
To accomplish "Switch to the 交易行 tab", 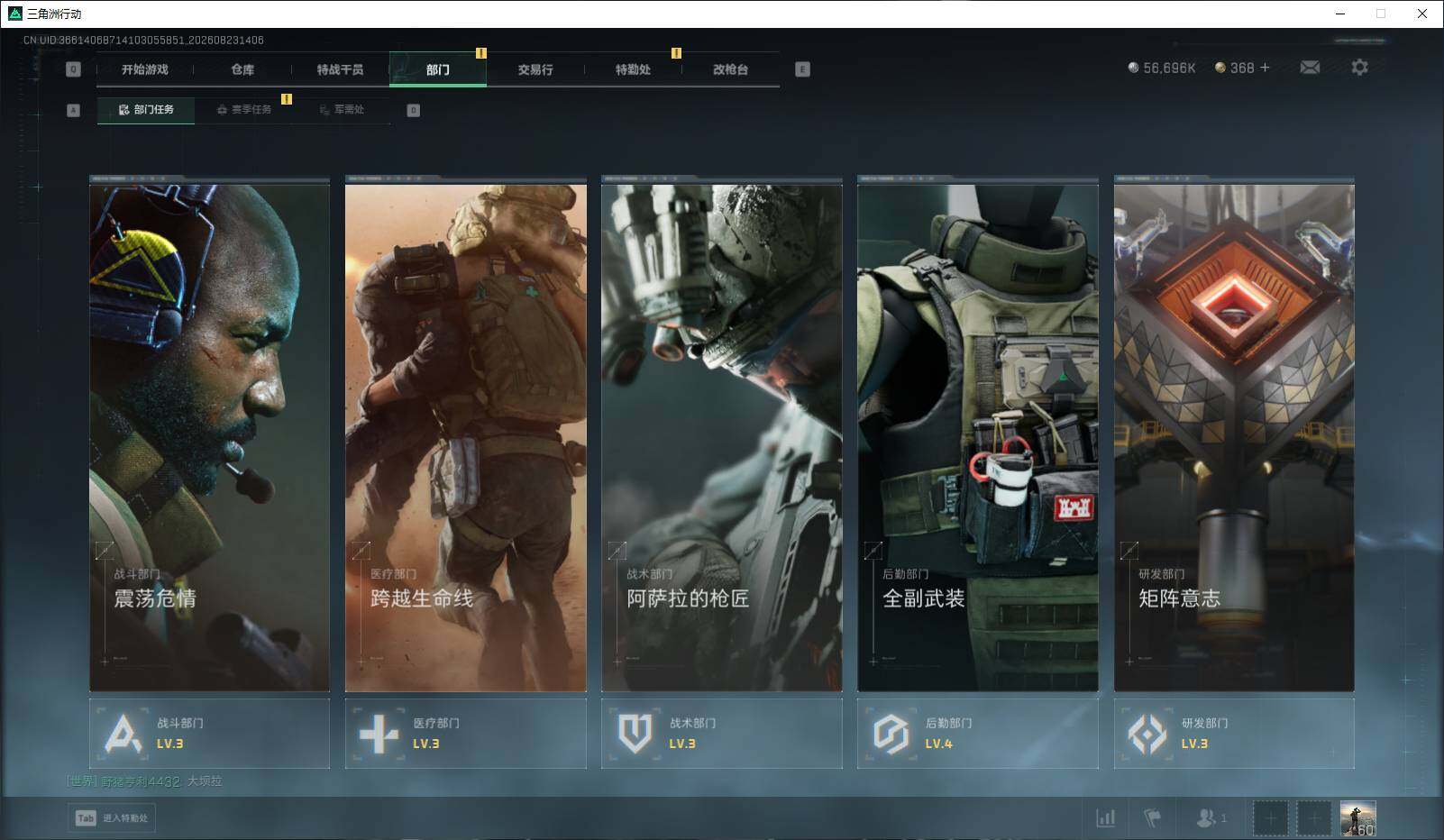I will (535, 69).
